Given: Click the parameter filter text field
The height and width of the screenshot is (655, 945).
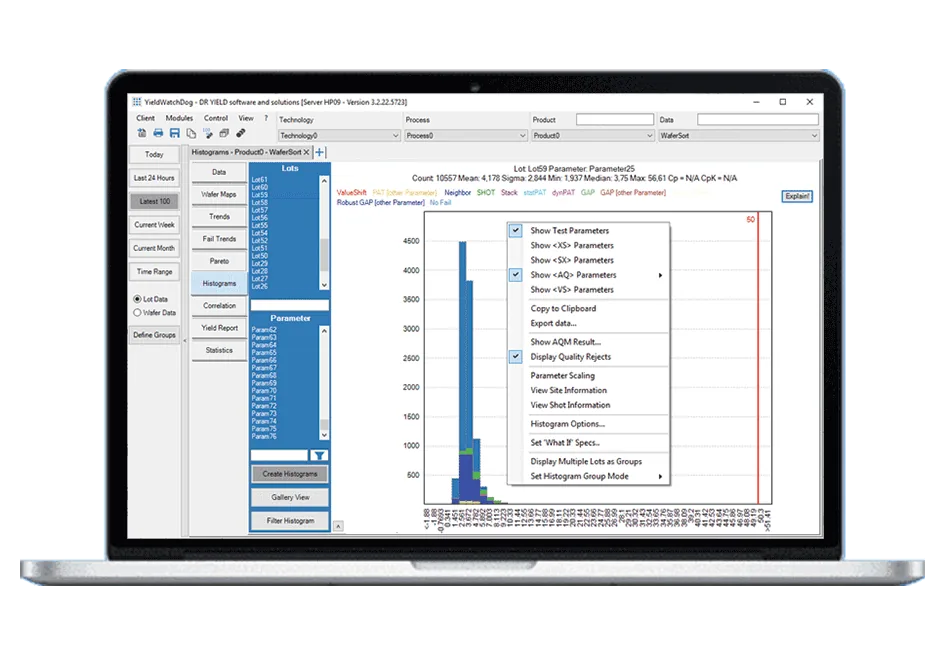Looking at the screenshot, I should pos(279,456).
